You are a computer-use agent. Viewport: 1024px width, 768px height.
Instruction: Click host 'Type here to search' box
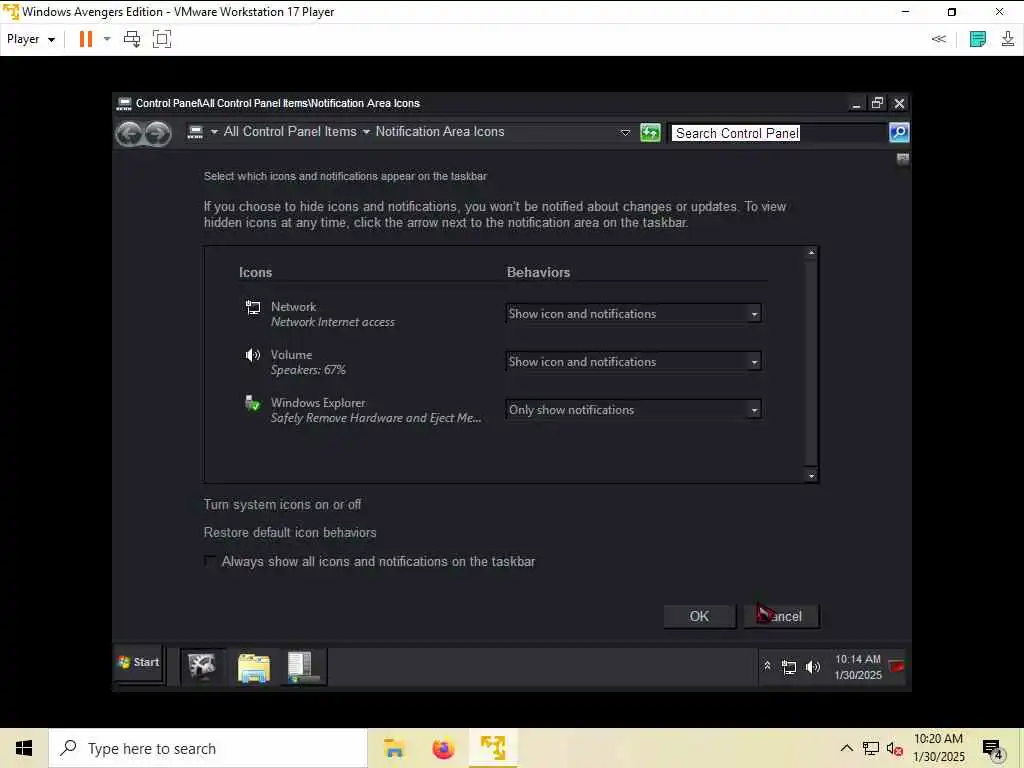pos(208,748)
